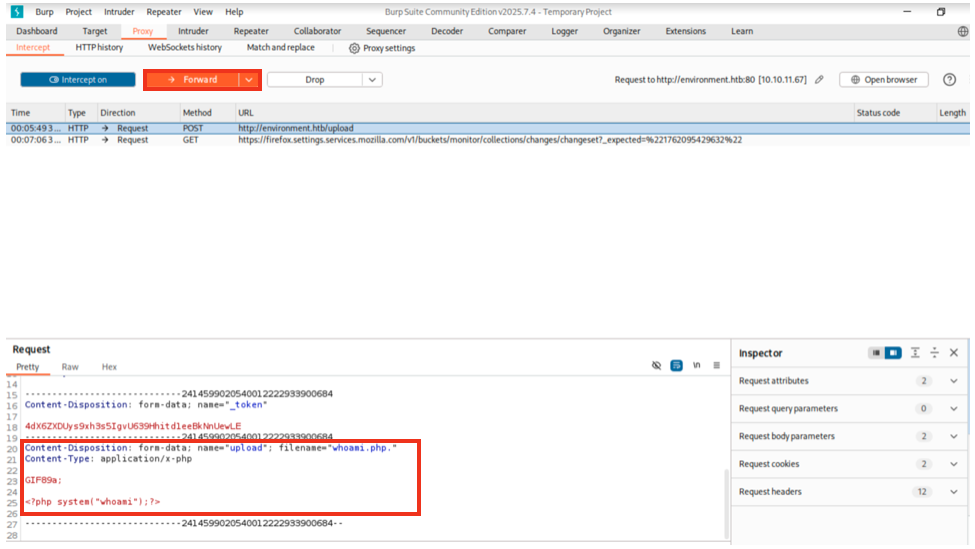
Task: Select POST request to environment.htb/upload row
Action: [488, 128]
